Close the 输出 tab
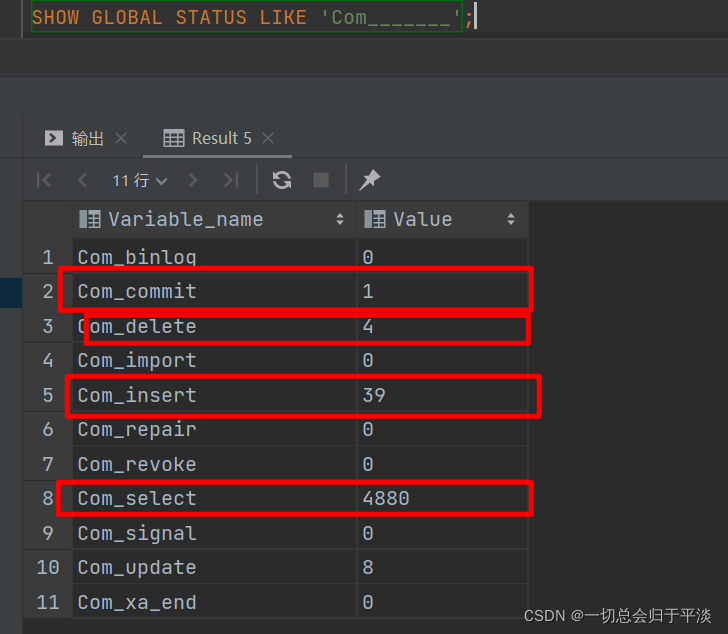This screenshot has height=634, width=728. click(x=121, y=139)
